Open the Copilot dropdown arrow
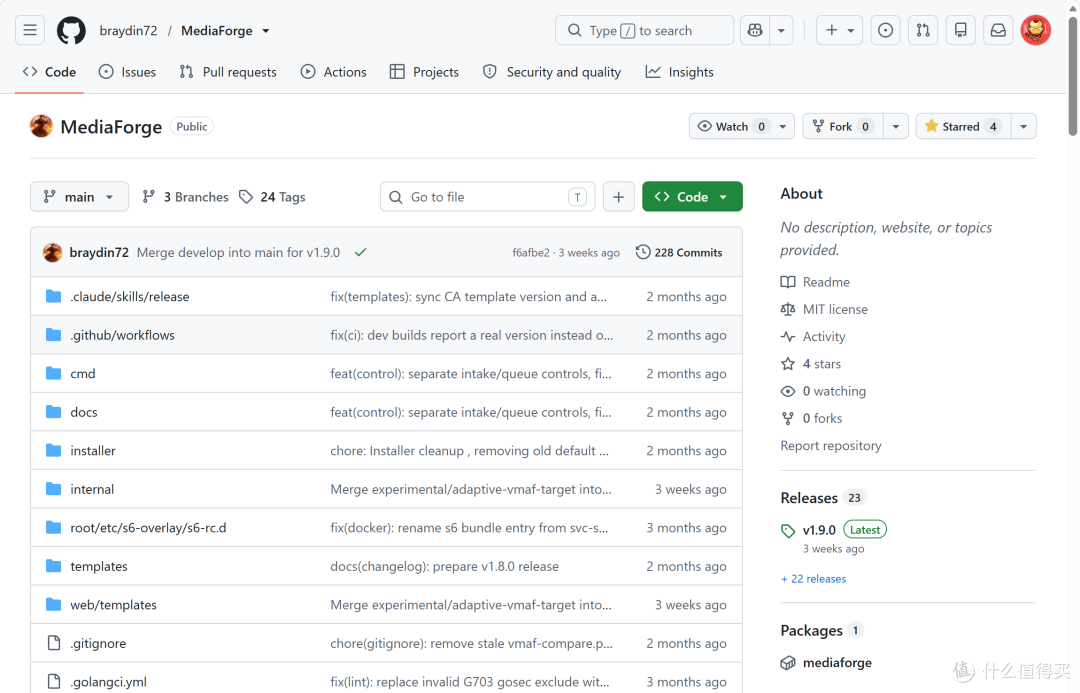 [x=781, y=30]
